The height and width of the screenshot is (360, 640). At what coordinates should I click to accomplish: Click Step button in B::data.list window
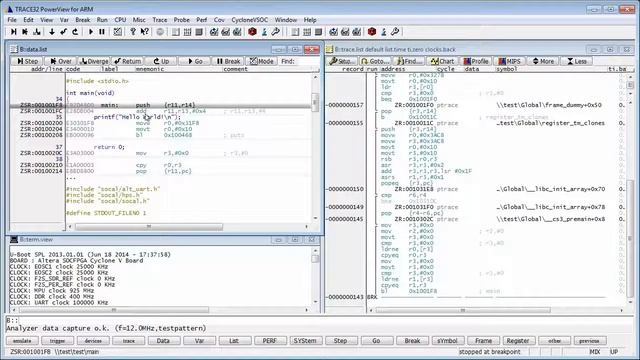27,61
